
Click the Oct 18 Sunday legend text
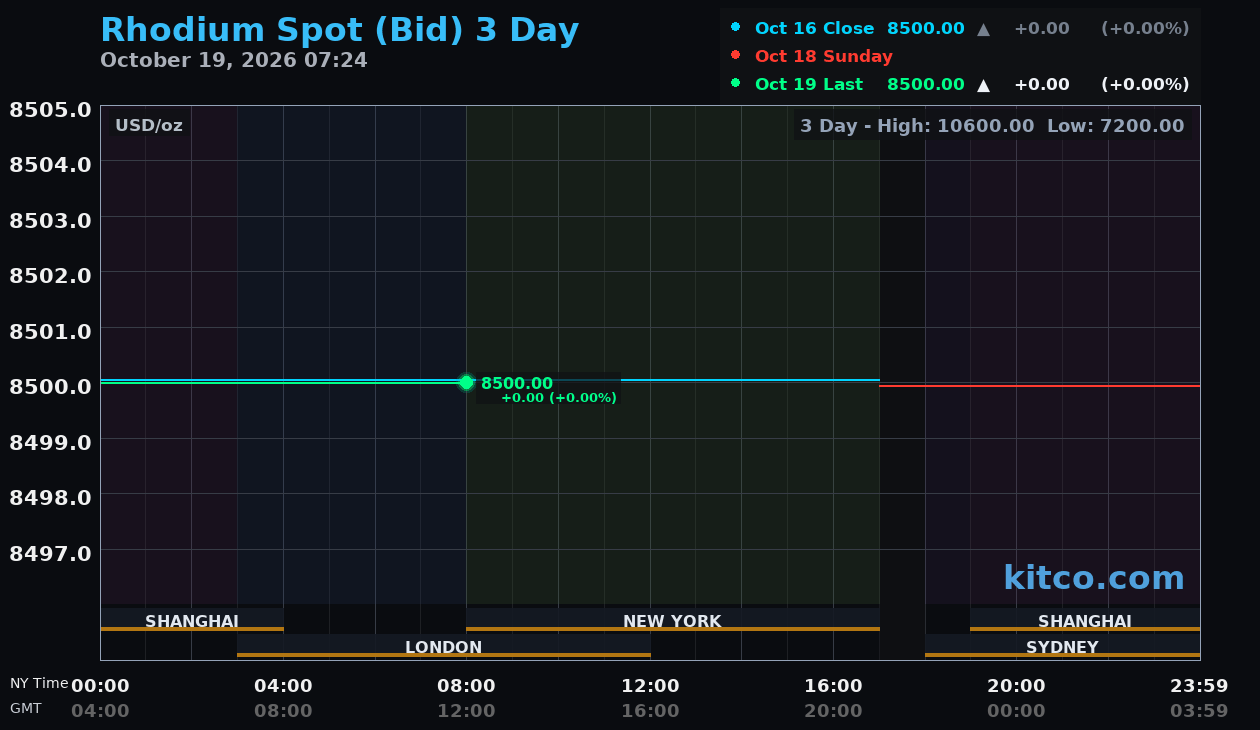(x=823, y=57)
